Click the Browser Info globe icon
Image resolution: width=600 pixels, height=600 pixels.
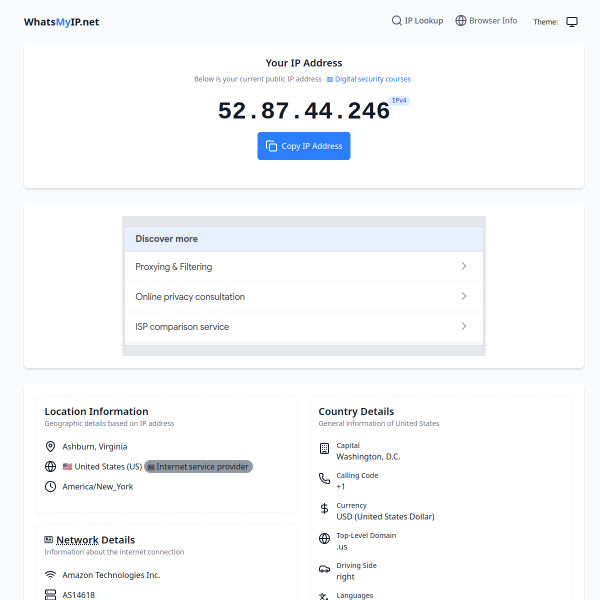tap(461, 21)
